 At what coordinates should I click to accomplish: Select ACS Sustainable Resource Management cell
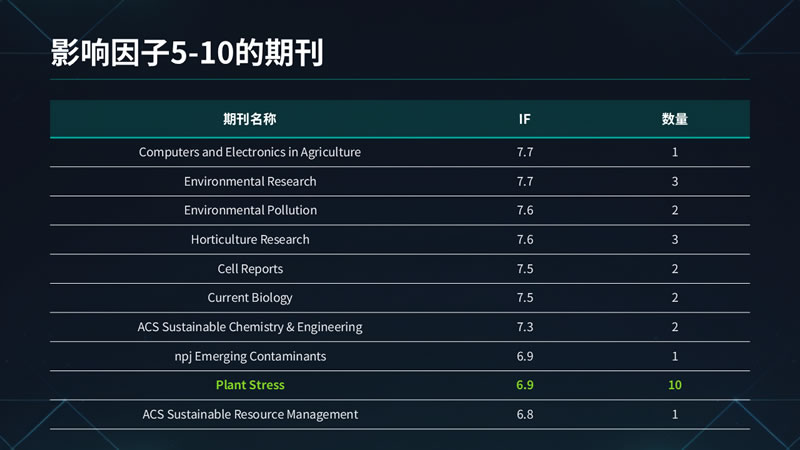point(250,414)
